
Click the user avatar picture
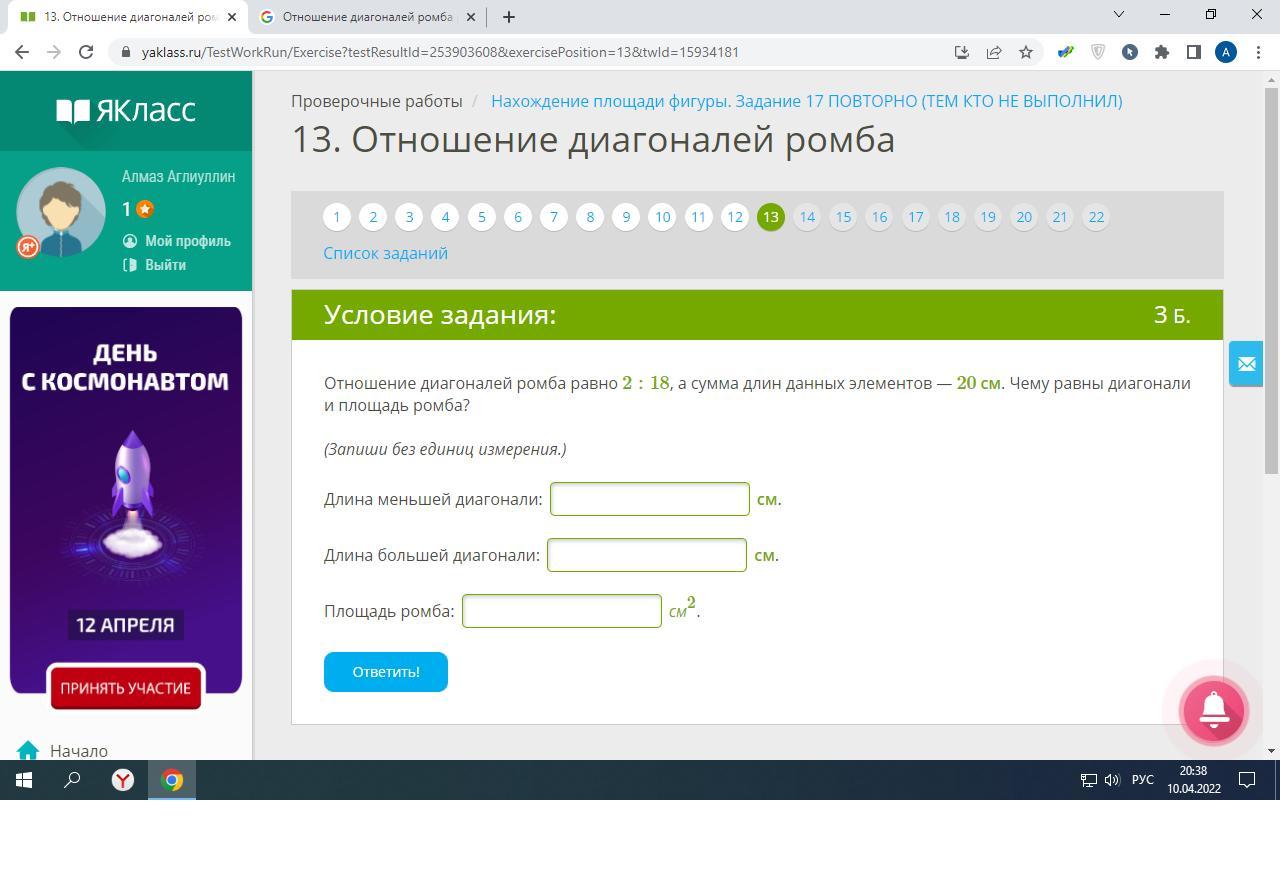61,212
